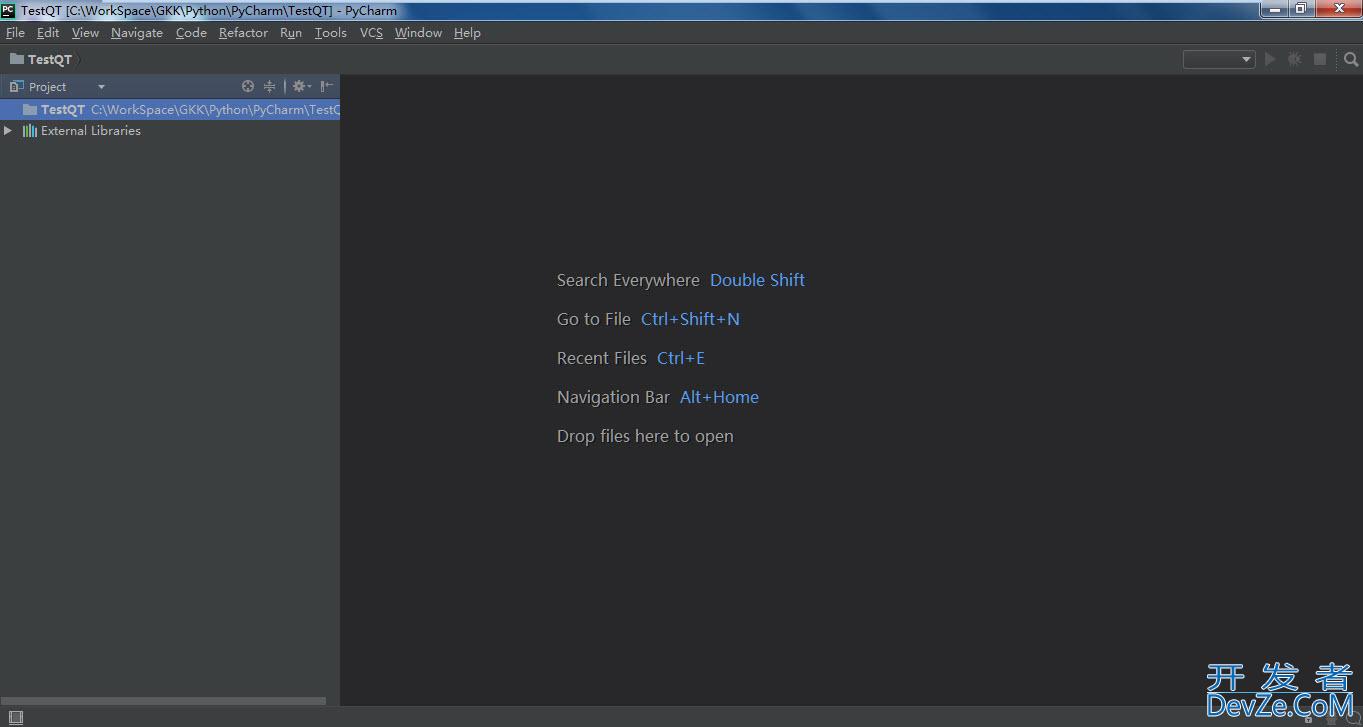The image size is (1363, 727).
Task: Open the Tools menu
Action: point(330,33)
